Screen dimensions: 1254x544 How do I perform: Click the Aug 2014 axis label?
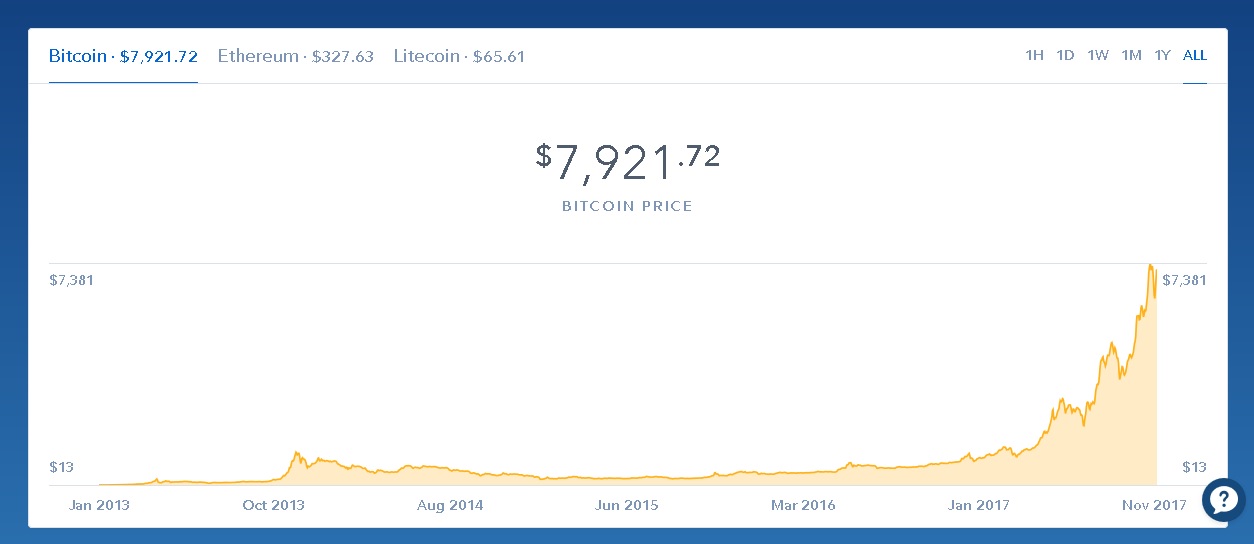[x=450, y=505]
